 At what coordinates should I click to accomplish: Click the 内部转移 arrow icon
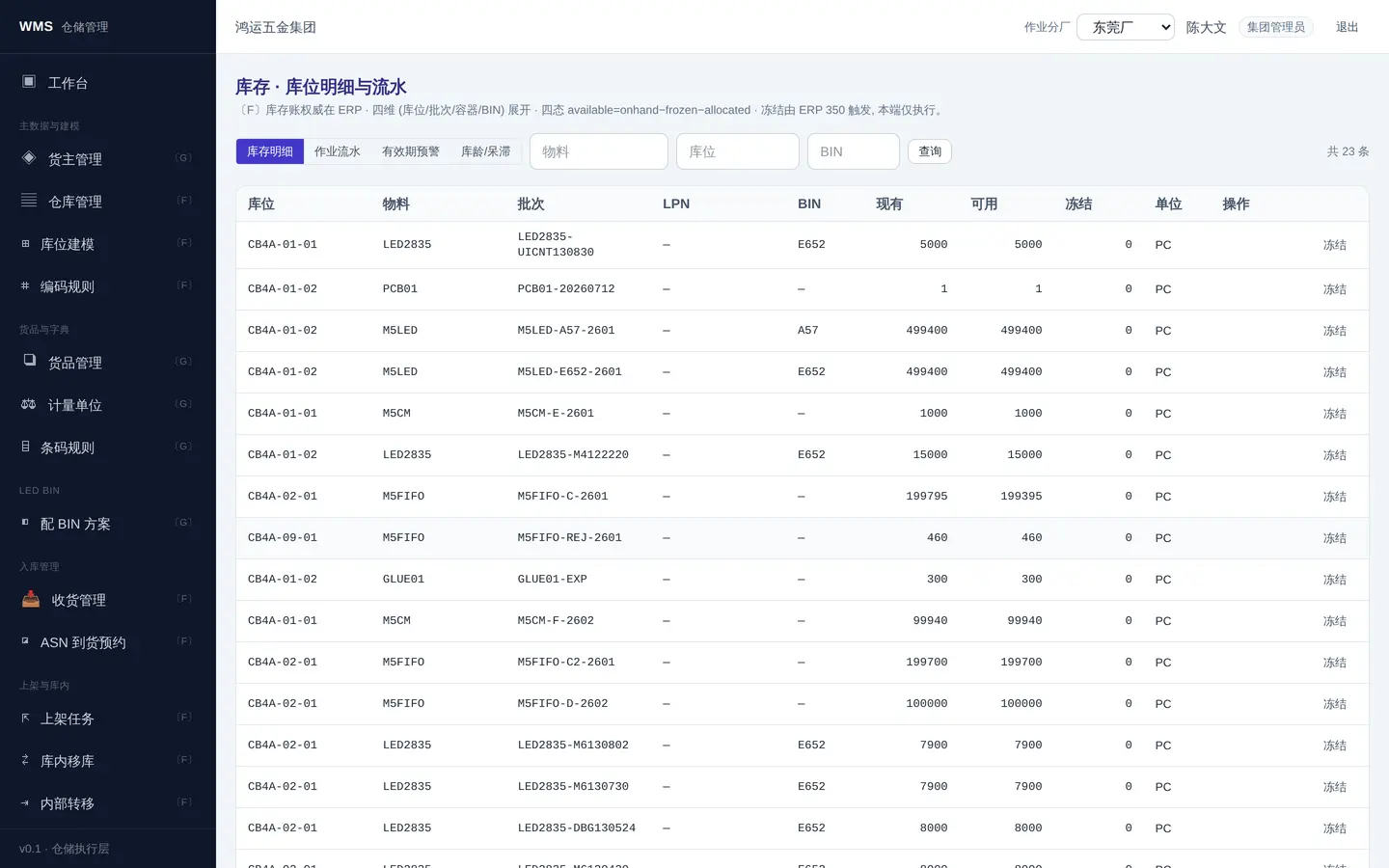(25, 803)
